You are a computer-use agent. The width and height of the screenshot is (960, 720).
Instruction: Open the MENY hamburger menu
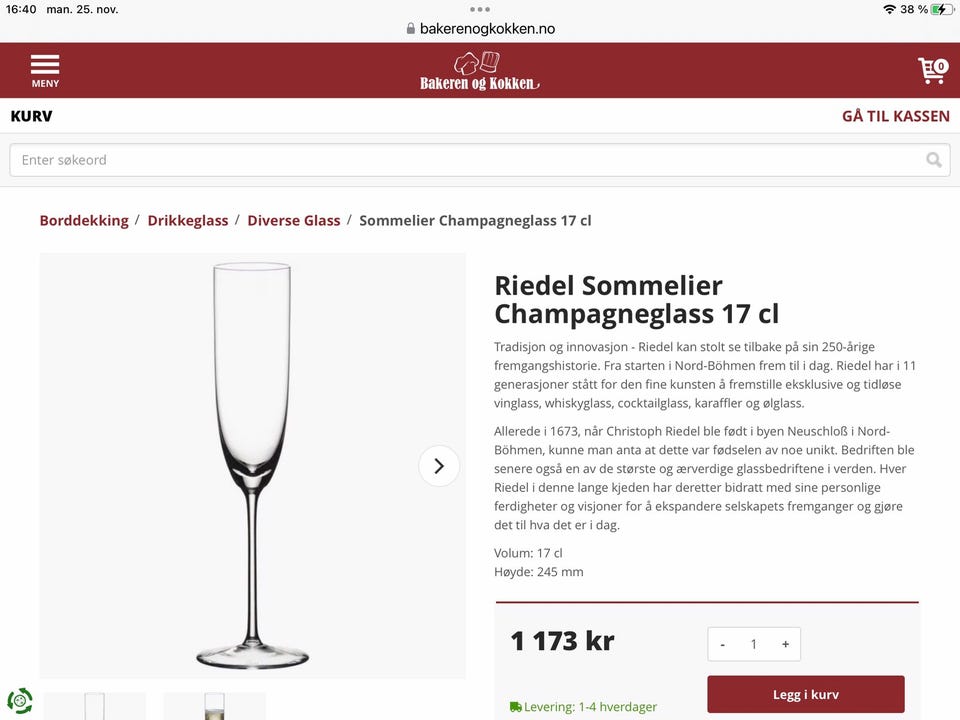(45, 70)
